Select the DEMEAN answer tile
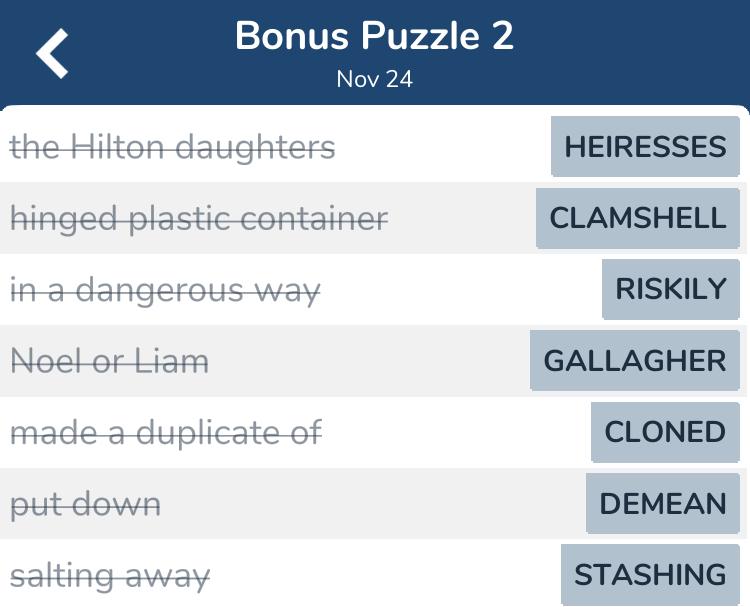 [x=662, y=503]
